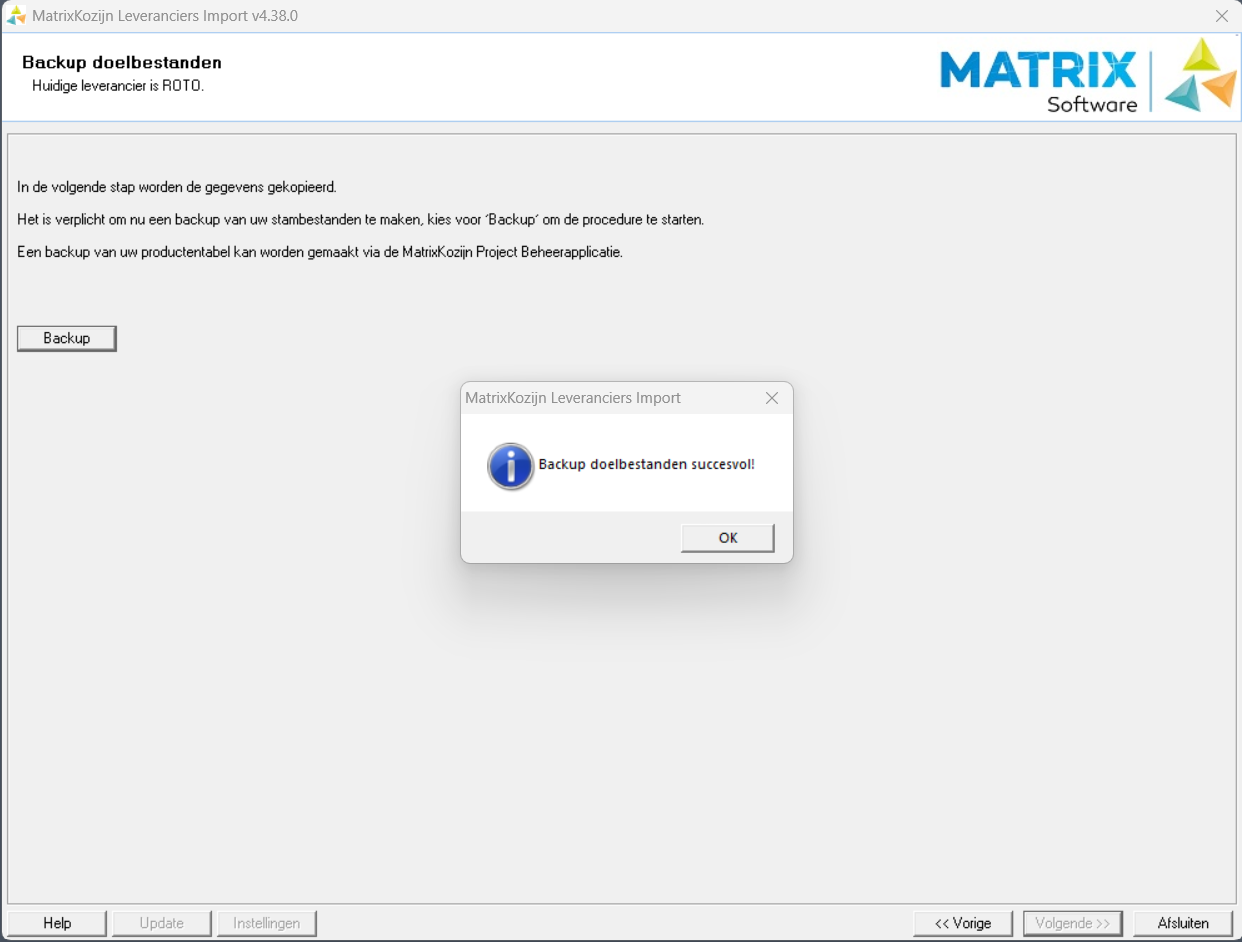Click the Backup button
The image size is (1242, 942).
click(67, 339)
